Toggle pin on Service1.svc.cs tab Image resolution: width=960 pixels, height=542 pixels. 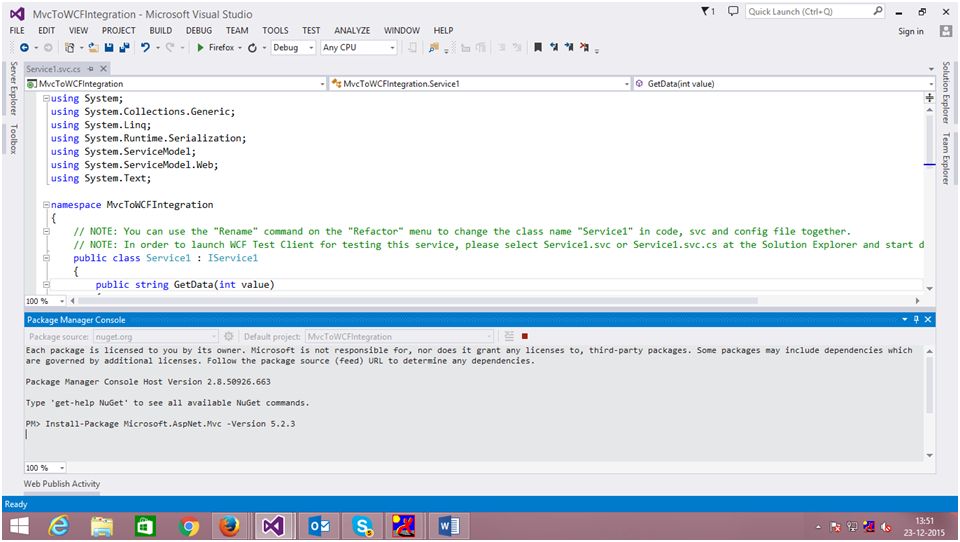pos(90,69)
